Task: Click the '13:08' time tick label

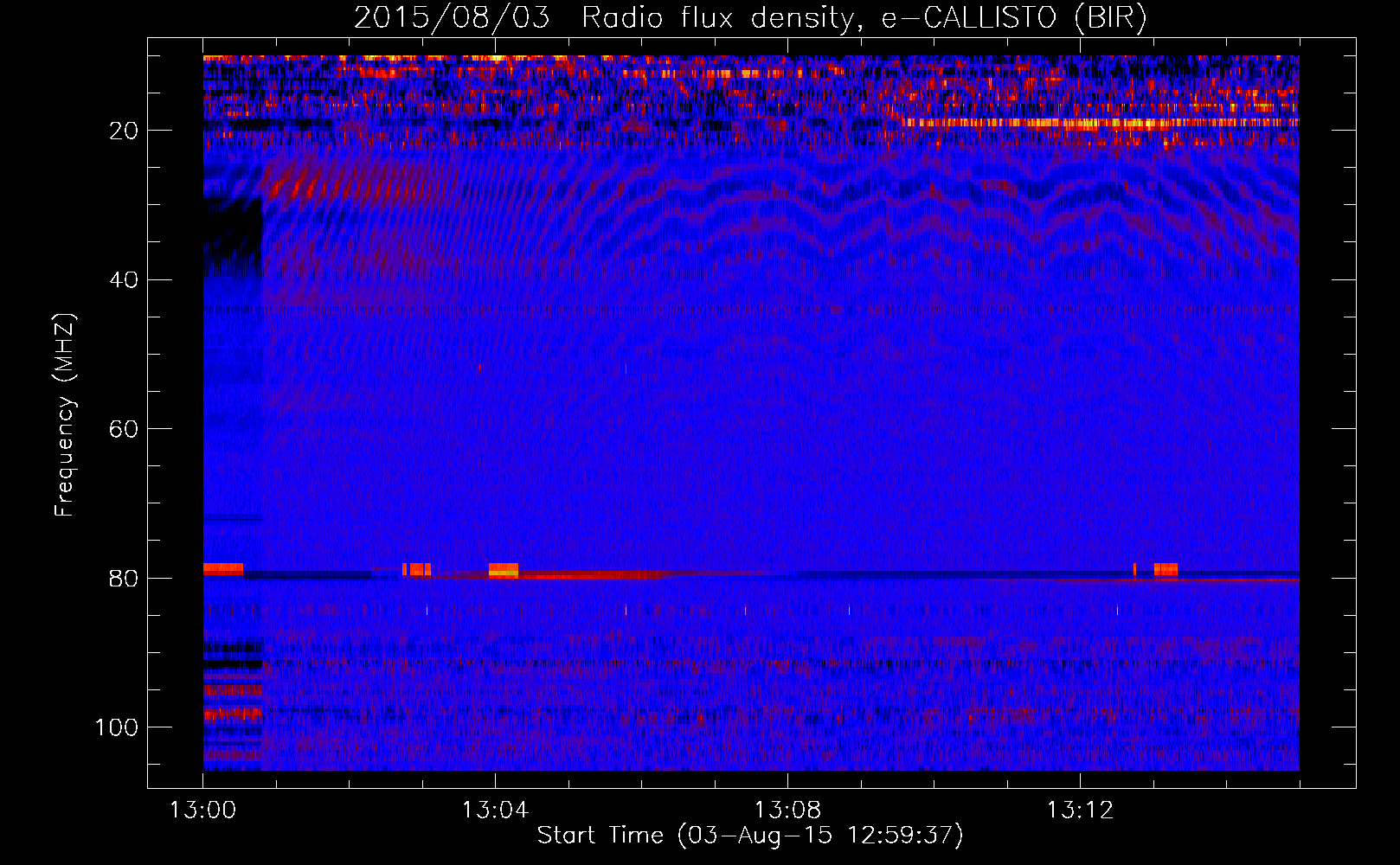Action: click(787, 811)
